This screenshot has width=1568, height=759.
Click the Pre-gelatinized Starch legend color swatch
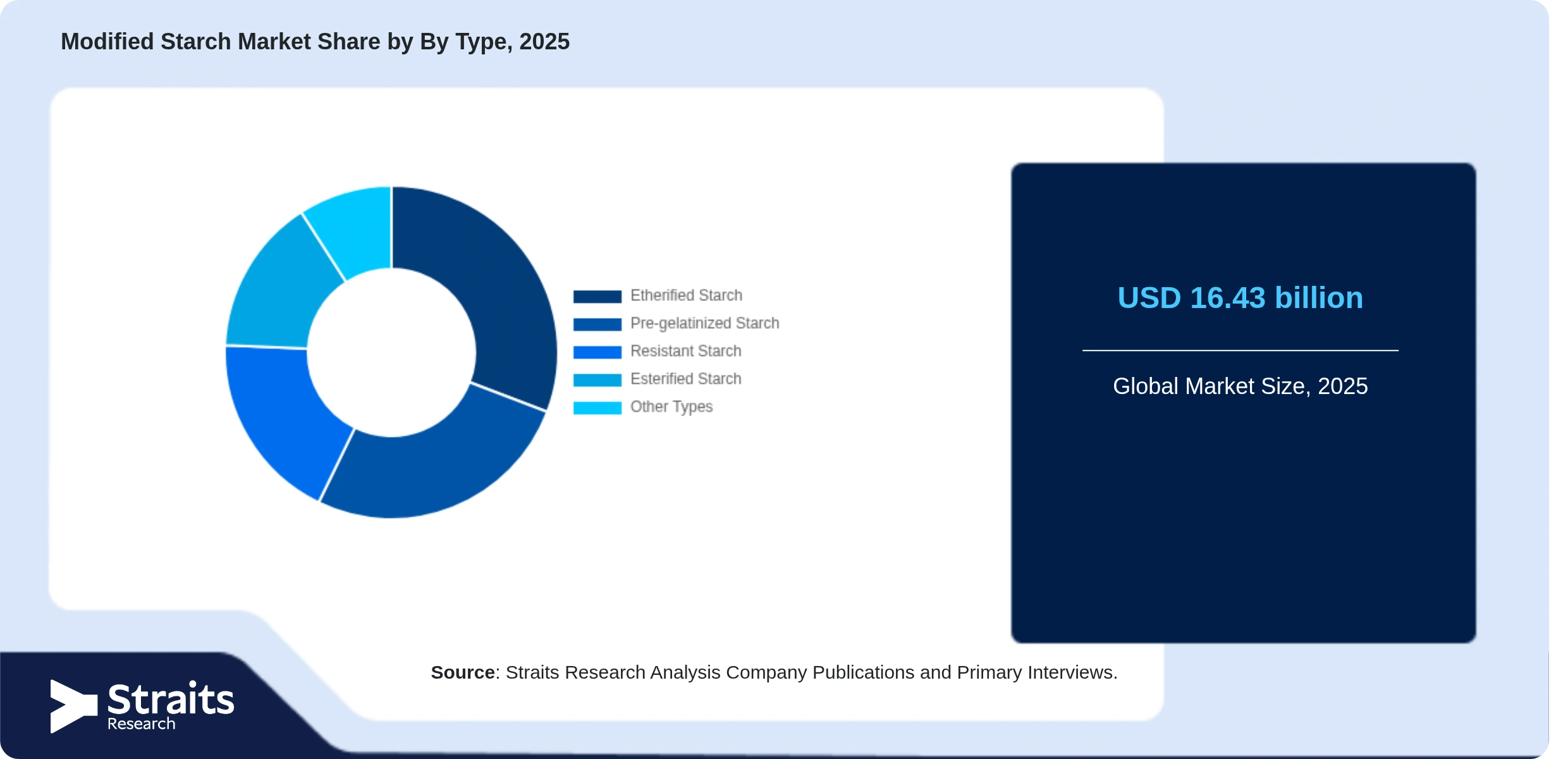point(597,324)
